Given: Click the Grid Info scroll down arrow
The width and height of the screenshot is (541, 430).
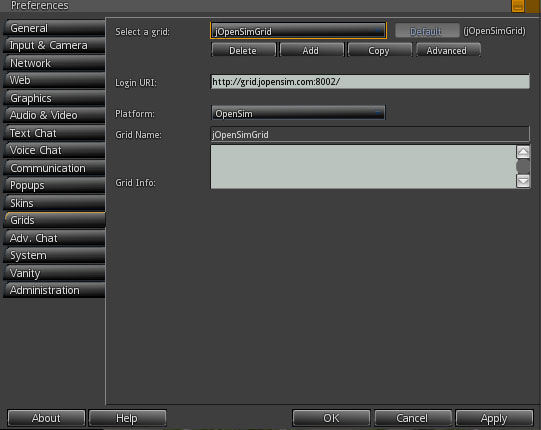Looking at the screenshot, I should tap(523, 181).
